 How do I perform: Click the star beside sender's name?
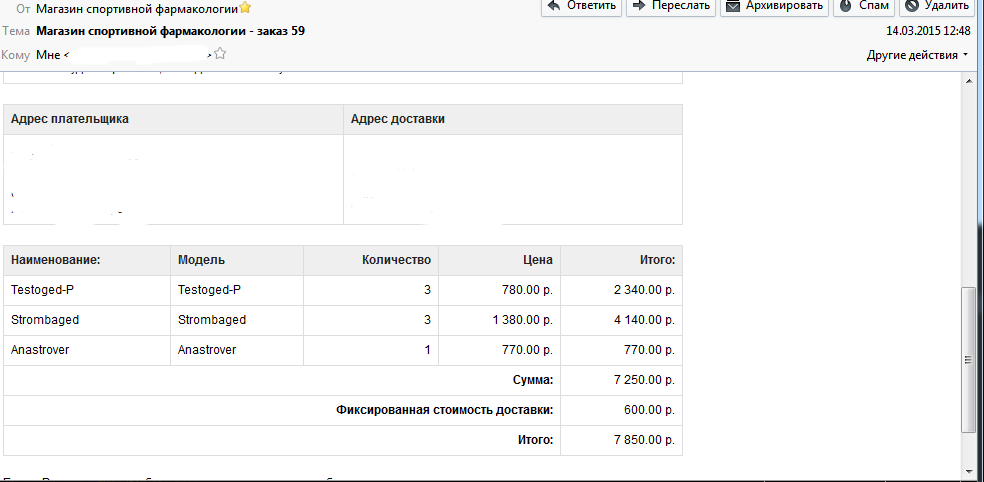point(245,8)
